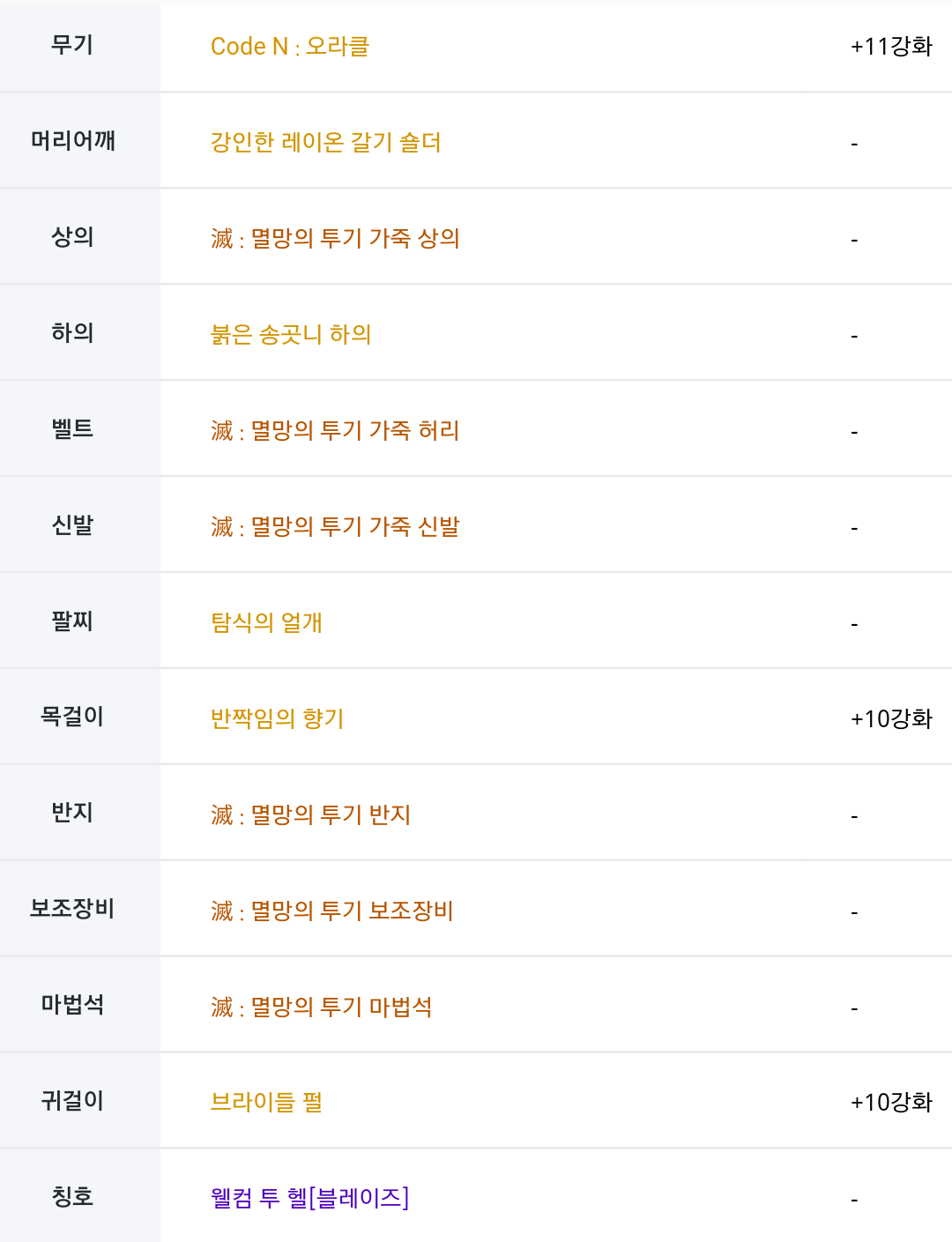Viewport: 952px width, 1242px height.
Task: Select 滅 : 멸망의 투기 가죽 상의
Action: [335, 238]
